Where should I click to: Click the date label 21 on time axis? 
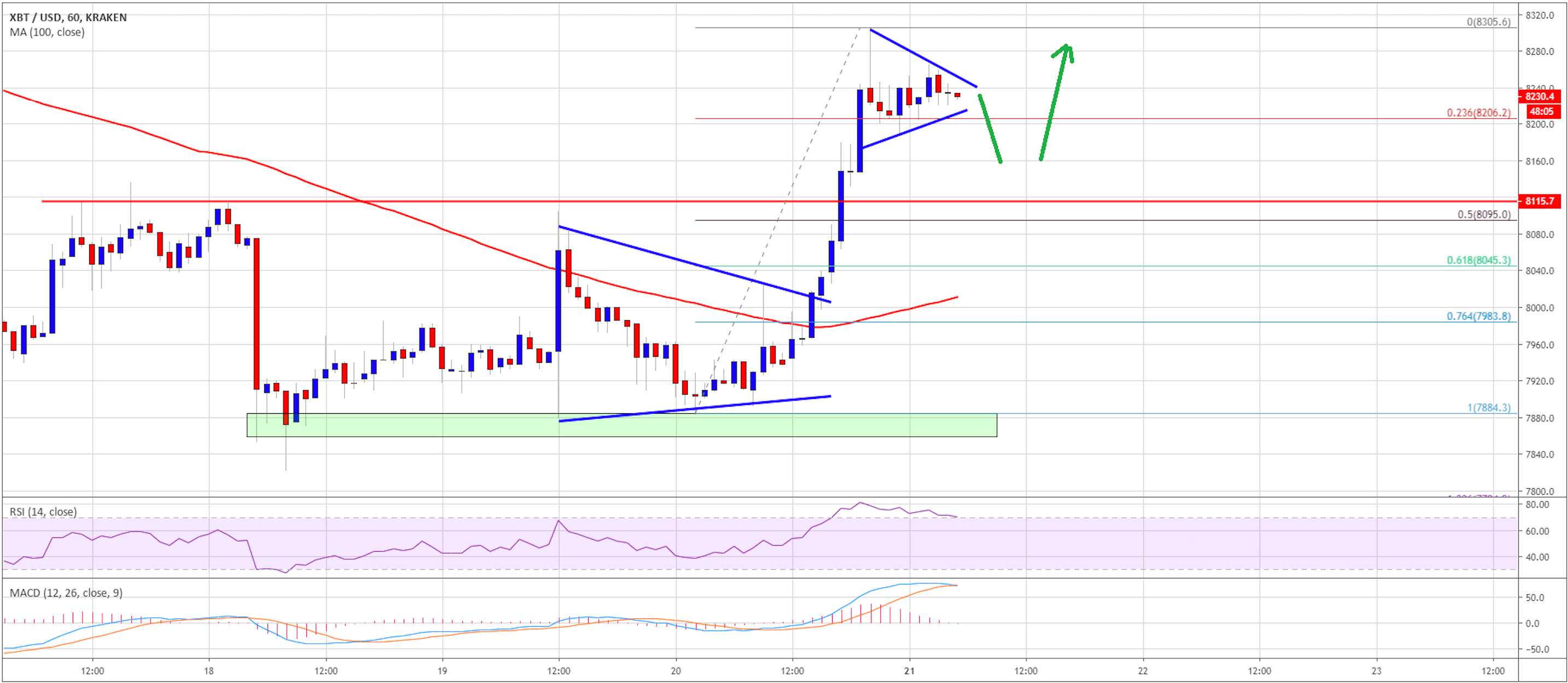point(909,671)
